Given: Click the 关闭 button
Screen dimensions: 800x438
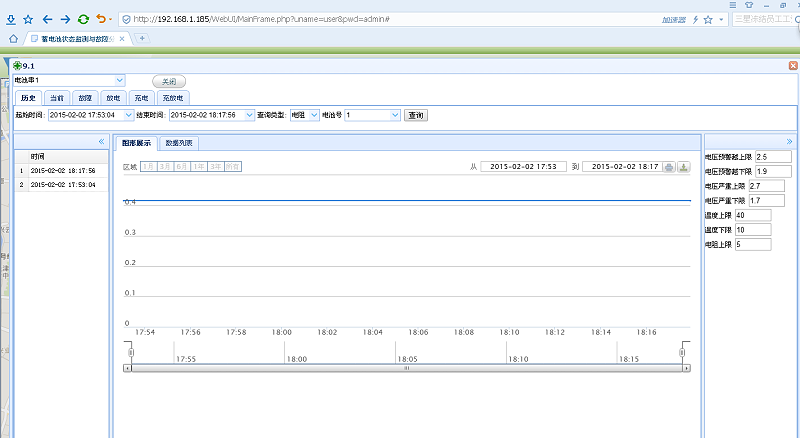Looking at the screenshot, I should click(x=169, y=81).
